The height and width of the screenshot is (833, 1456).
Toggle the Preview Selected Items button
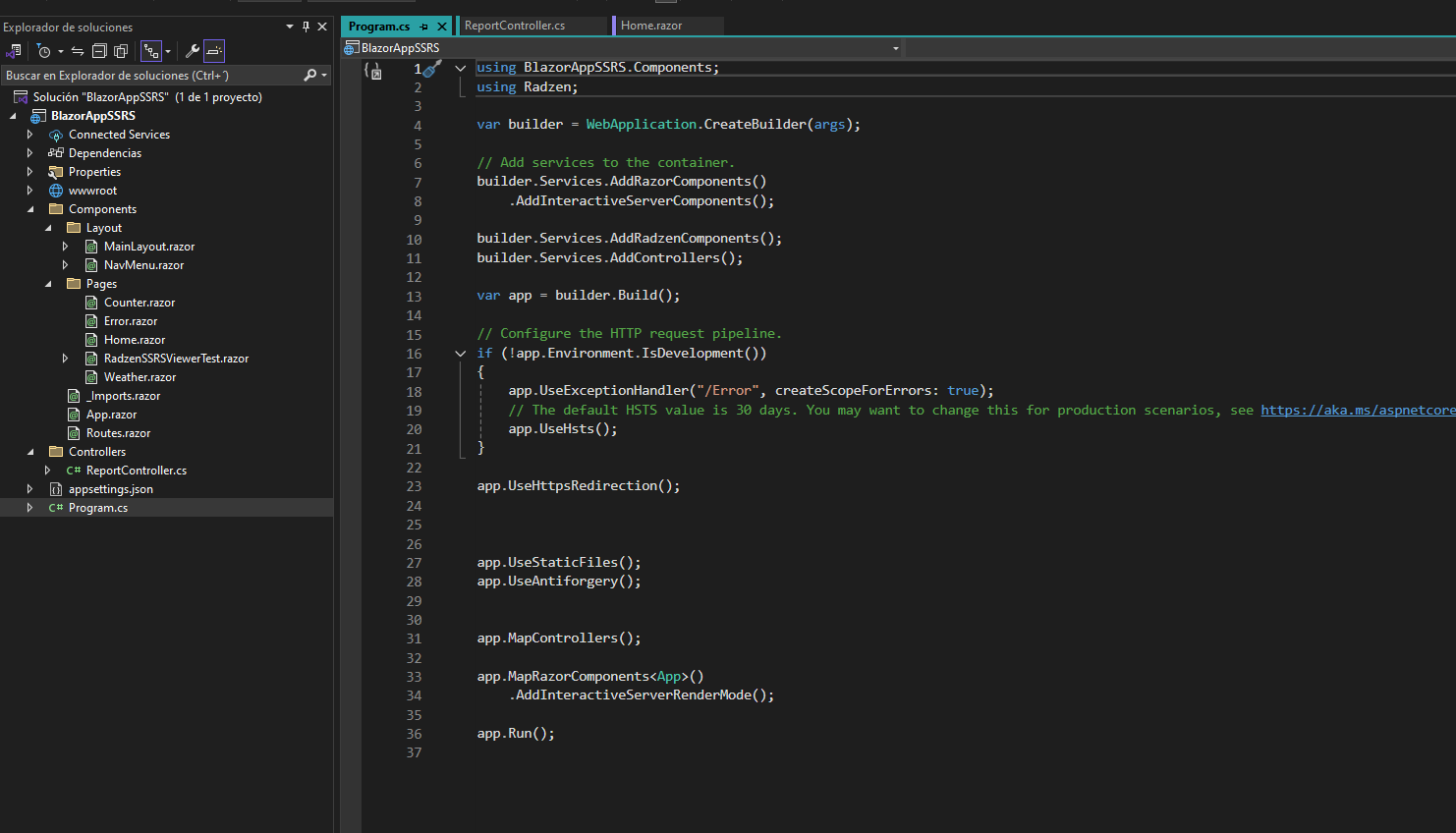coord(214,51)
